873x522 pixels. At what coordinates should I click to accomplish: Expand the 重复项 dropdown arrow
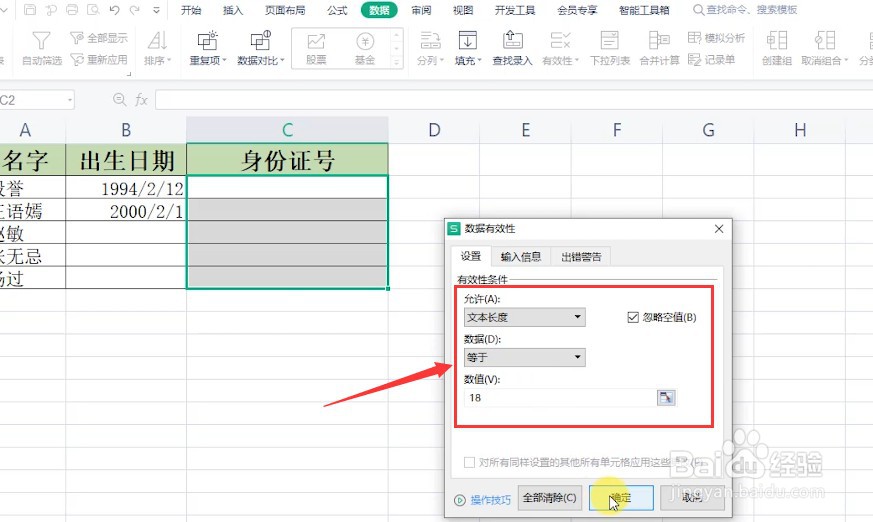tap(224, 61)
